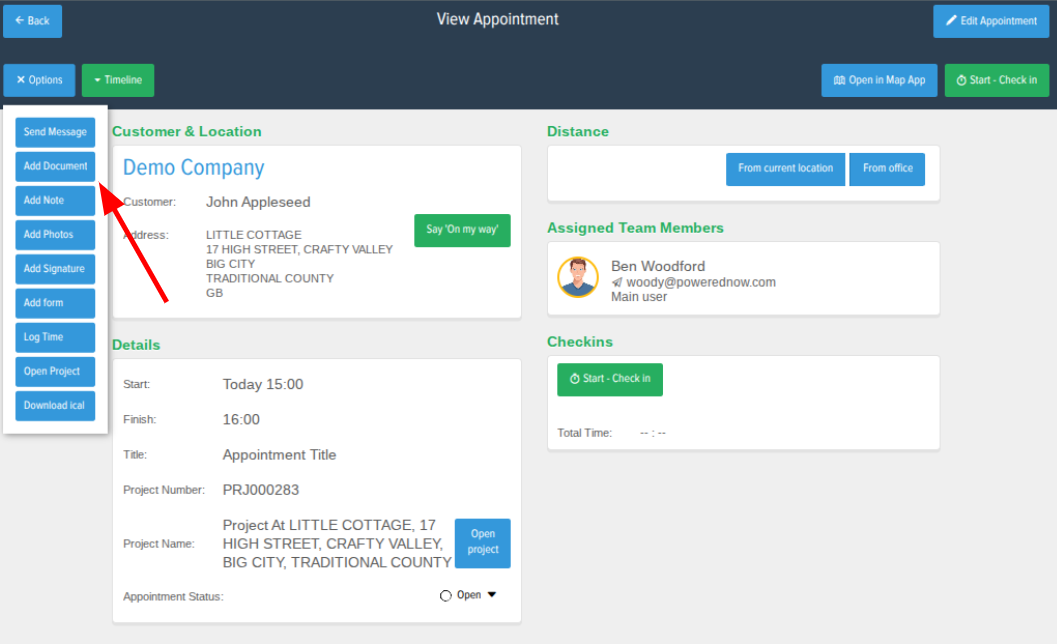Click Download ical option
The image size is (1057, 644).
55,405
